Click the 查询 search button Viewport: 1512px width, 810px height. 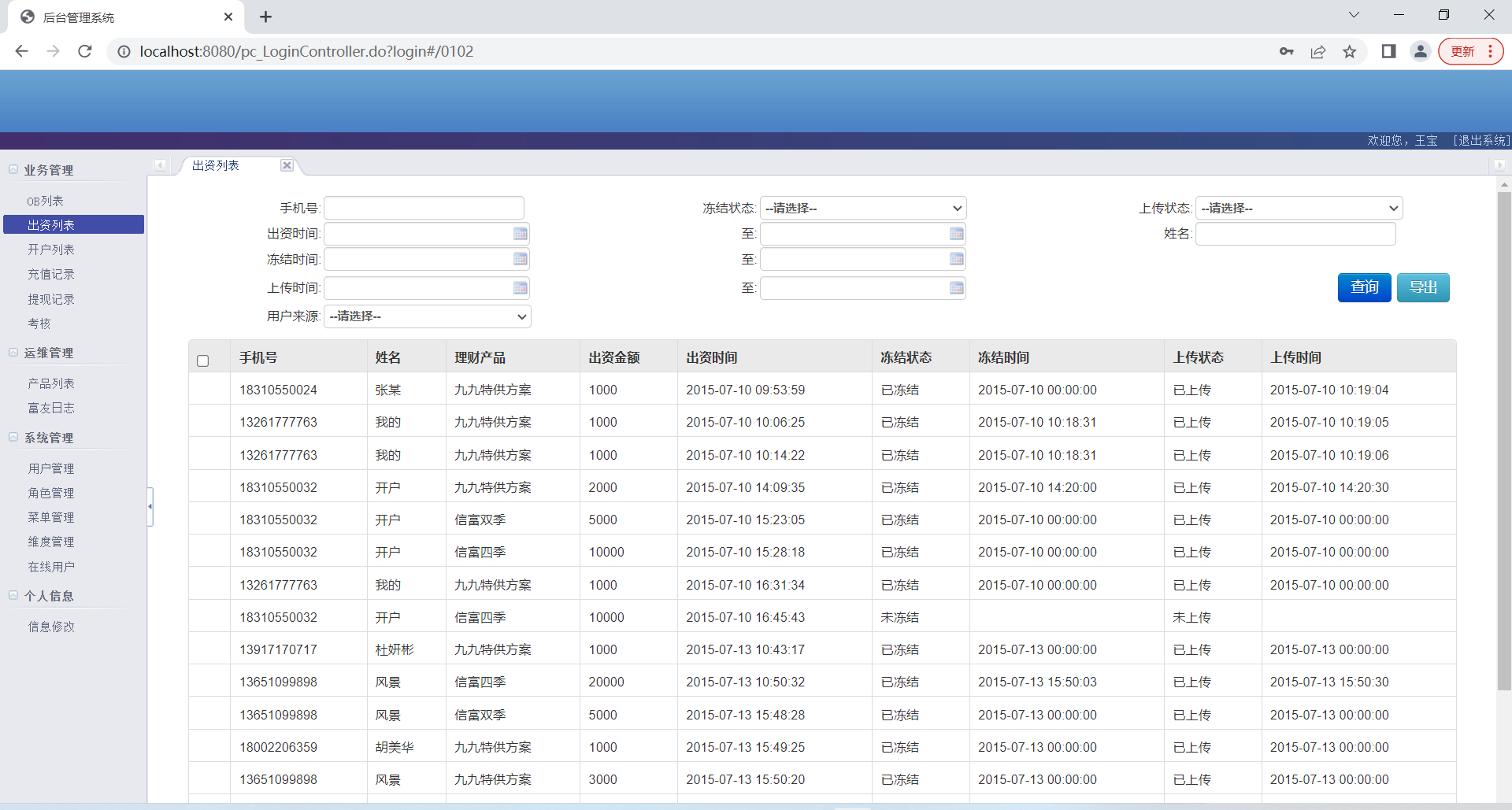point(1364,287)
